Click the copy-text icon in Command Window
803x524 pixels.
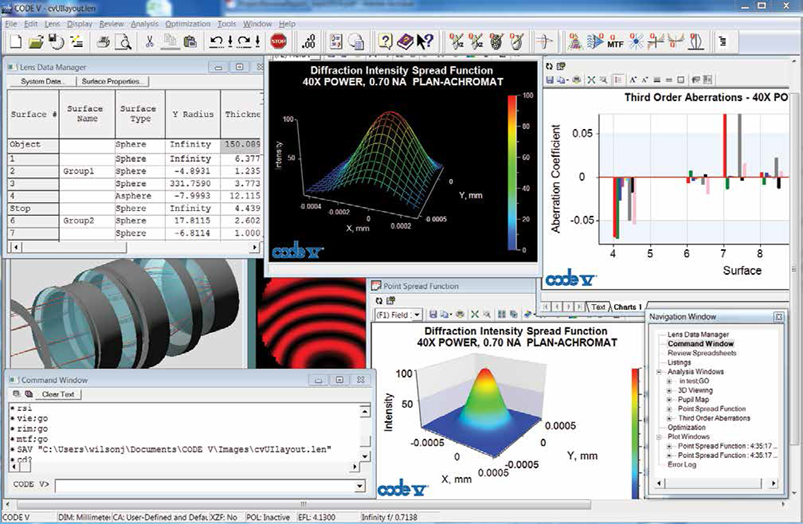tap(29, 394)
